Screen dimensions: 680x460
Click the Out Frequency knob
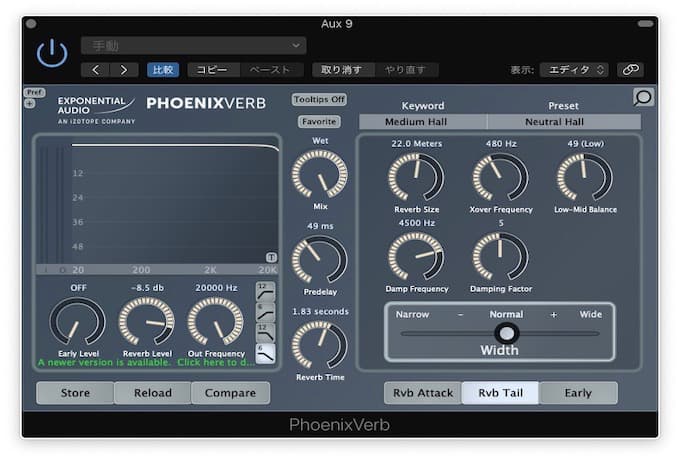216,321
